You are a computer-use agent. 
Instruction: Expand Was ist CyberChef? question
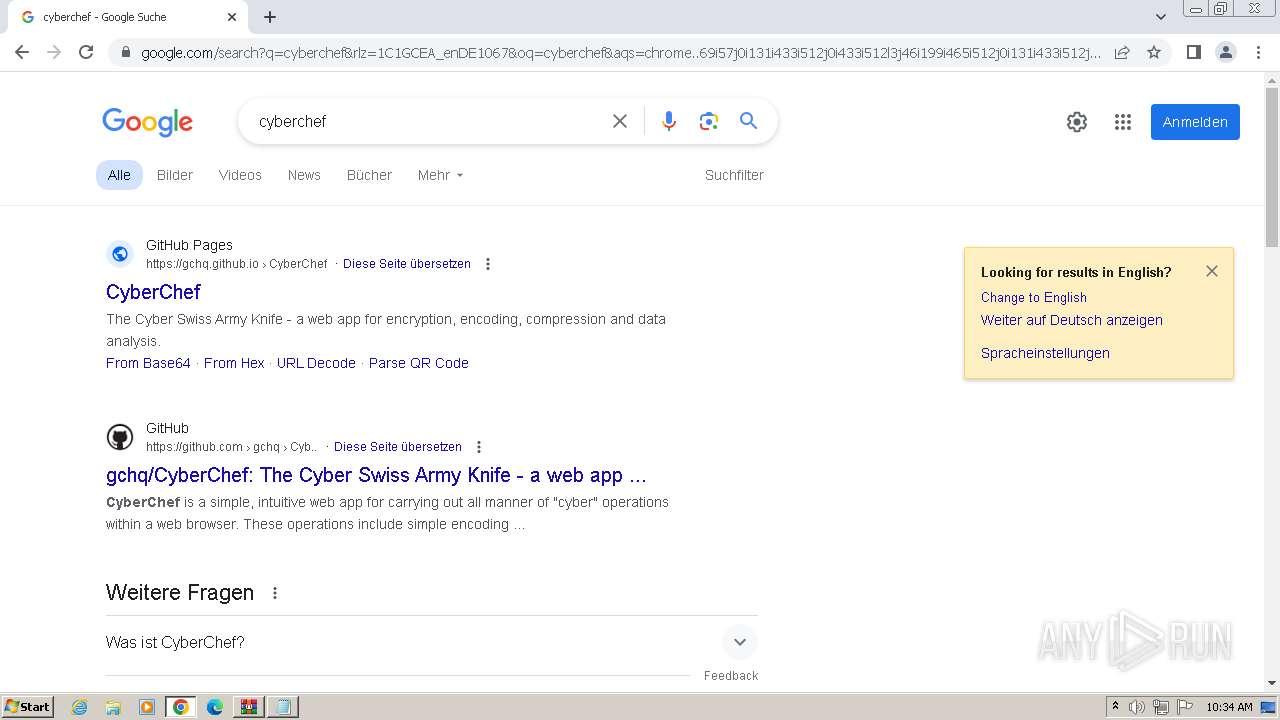tap(431, 642)
